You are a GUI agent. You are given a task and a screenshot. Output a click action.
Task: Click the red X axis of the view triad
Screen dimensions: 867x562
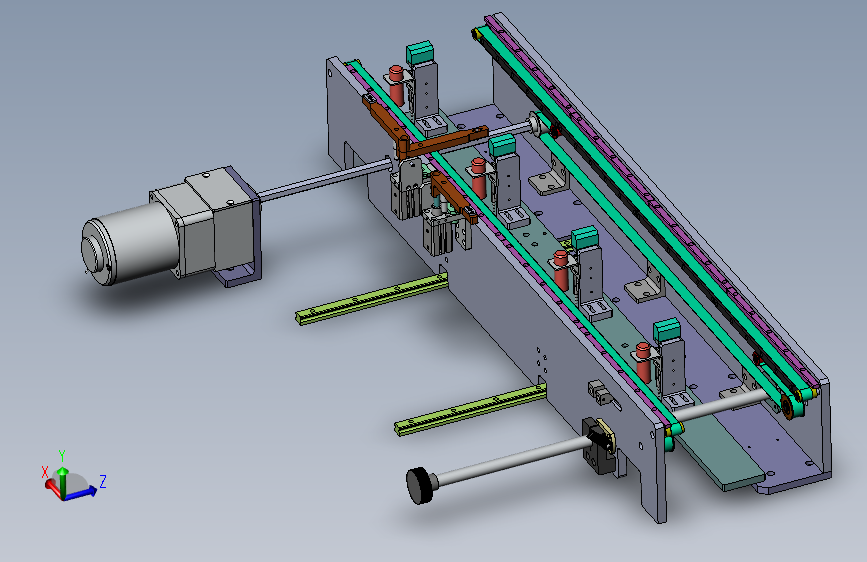pos(52,487)
